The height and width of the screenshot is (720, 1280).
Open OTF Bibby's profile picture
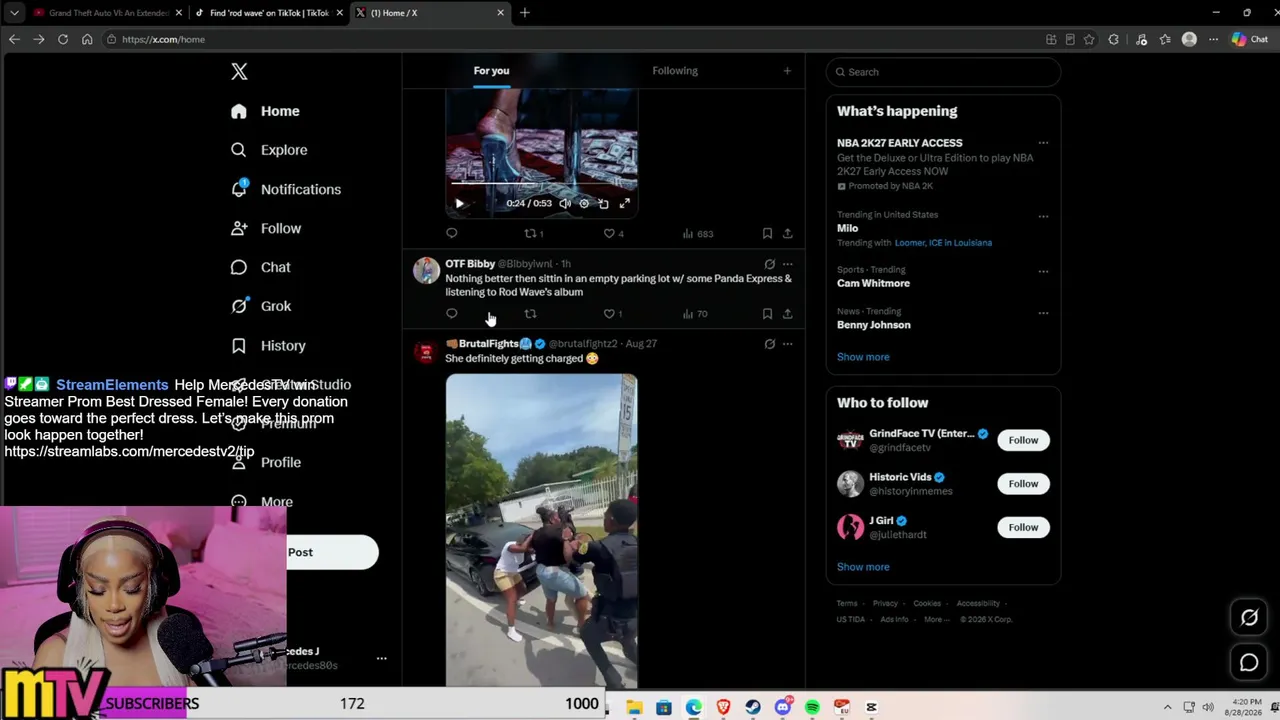426,270
